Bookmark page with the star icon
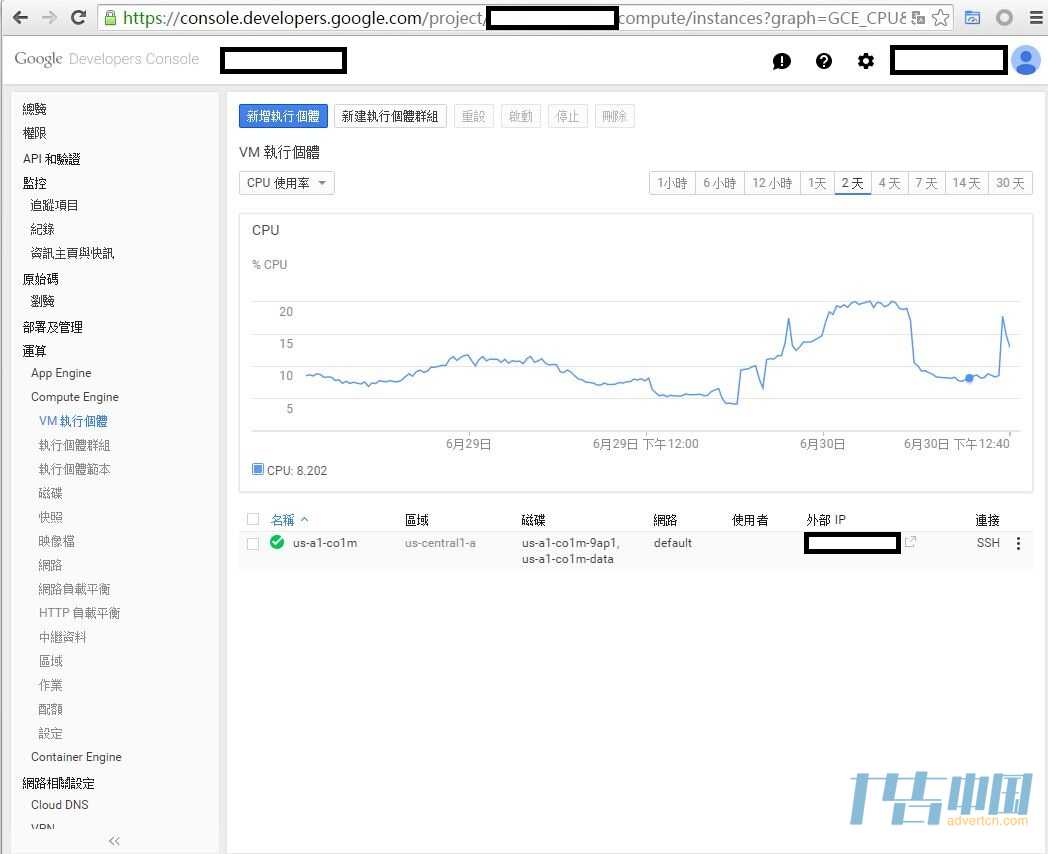The height and width of the screenshot is (854, 1048). point(940,18)
